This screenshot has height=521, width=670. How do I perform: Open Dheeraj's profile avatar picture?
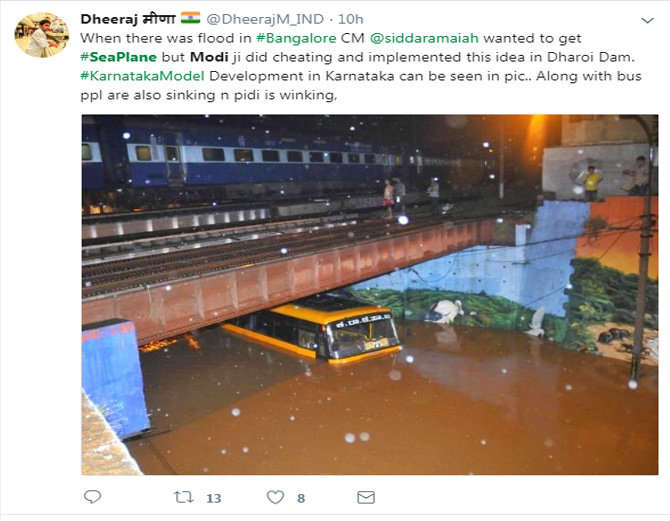(x=41, y=36)
